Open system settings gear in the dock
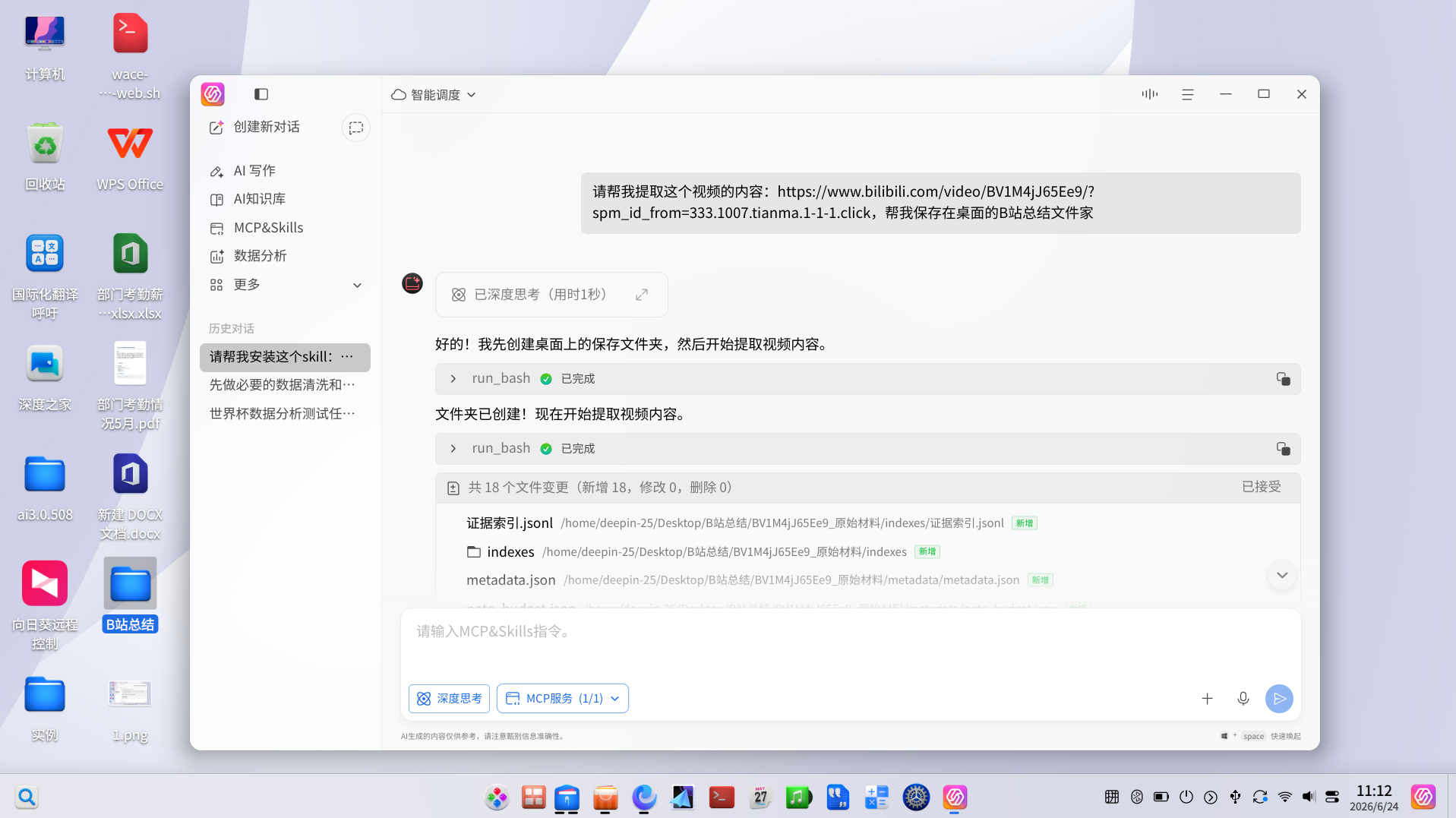The image size is (1456, 818). tap(916, 797)
